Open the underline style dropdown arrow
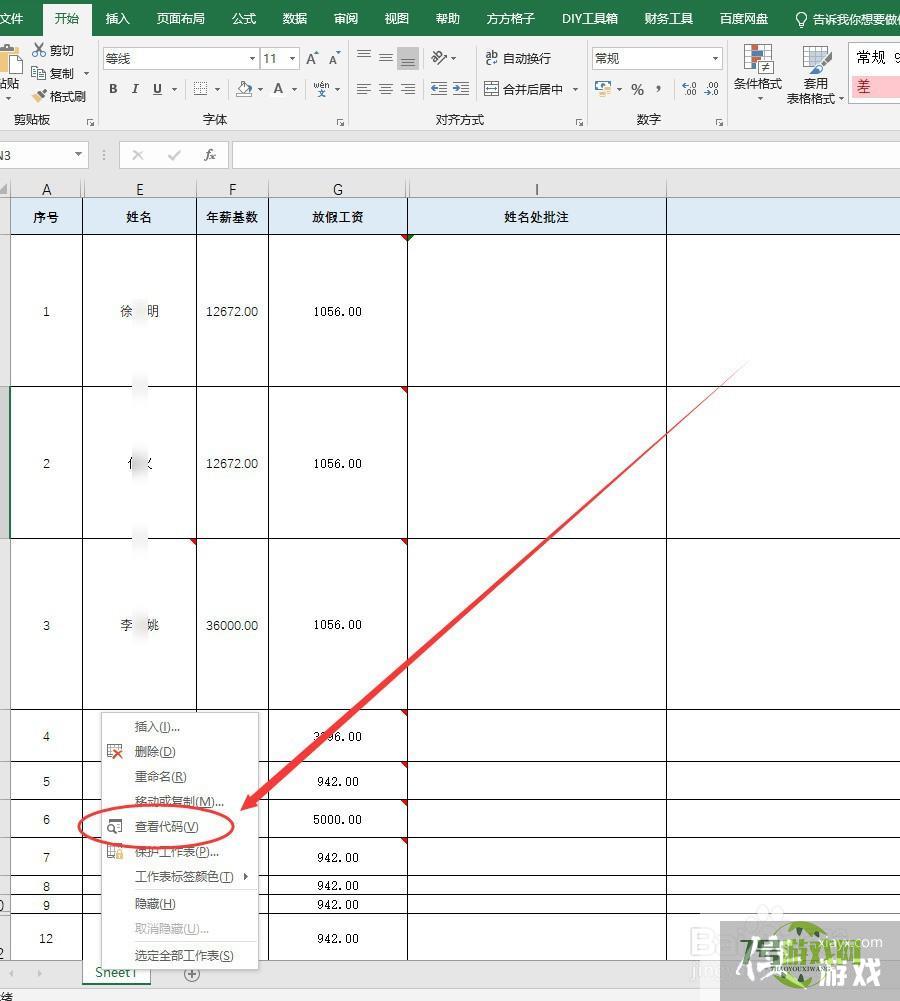Screen dimensions: 900x1001 [174, 89]
